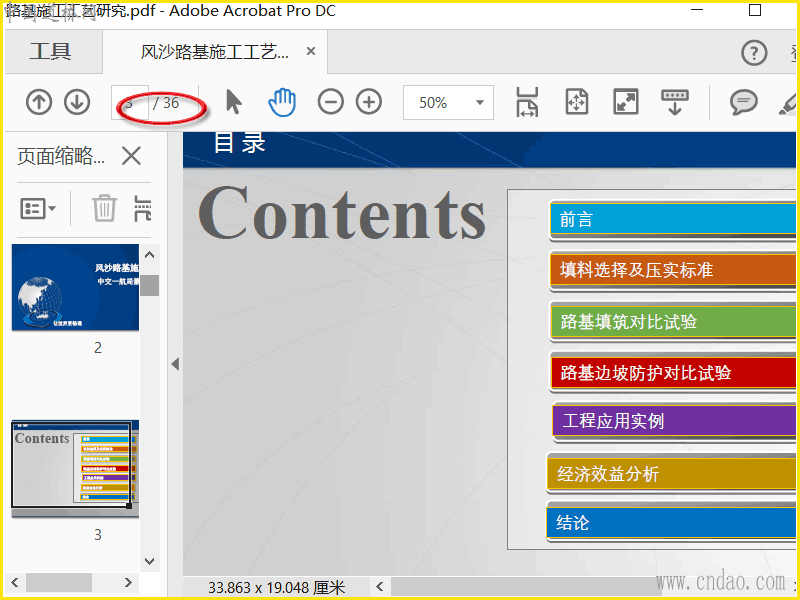Viewport: 800px width, 600px height.
Task: Go to next page with down arrow
Action: tap(77, 103)
